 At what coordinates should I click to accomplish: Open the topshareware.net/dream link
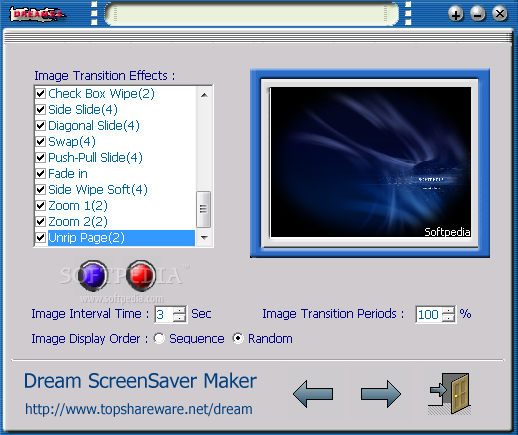[x=139, y=409]
